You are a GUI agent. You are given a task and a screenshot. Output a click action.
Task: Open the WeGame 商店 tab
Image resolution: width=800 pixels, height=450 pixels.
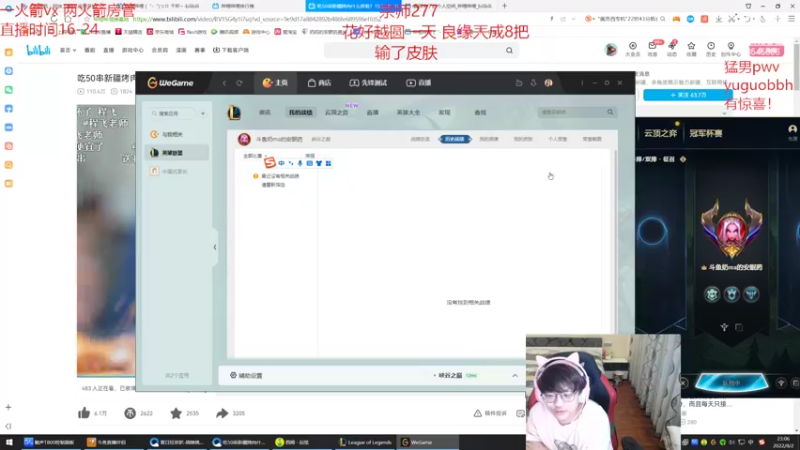[x=319, y=83]
